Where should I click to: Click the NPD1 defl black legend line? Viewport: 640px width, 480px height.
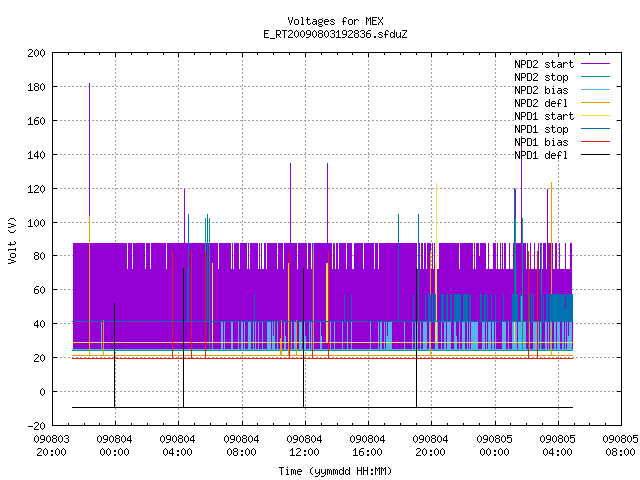click(596, 155)
